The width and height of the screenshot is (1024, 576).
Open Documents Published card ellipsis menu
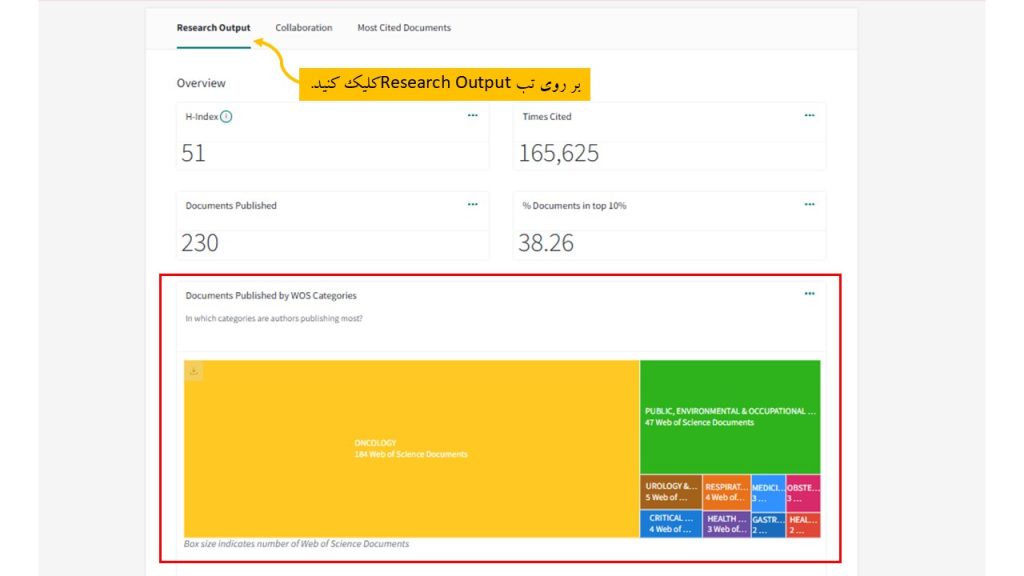[x=472, y=205]
